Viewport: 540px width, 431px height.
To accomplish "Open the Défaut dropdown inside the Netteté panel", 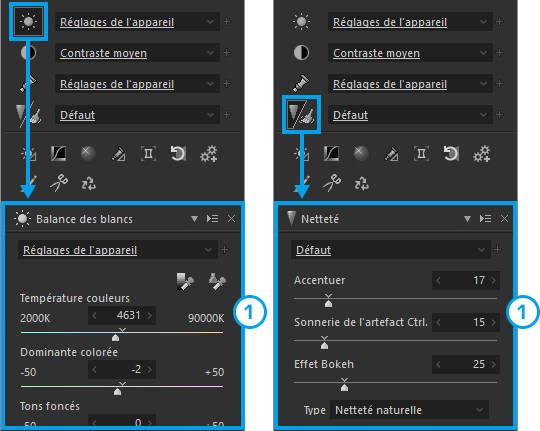I will [x=391, y=250].
